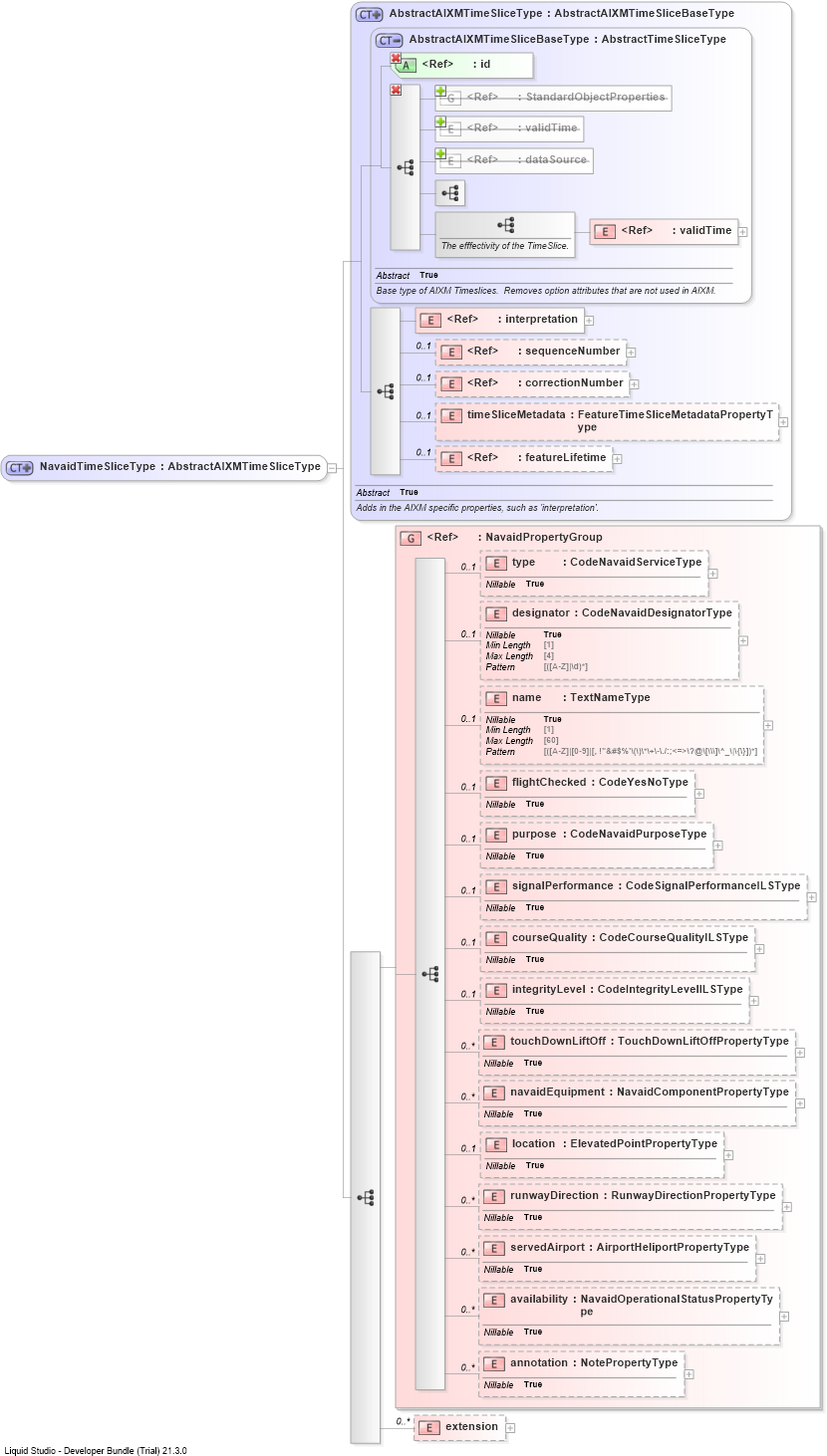
Task: Click the element icon of courseQuality
Action: [x=496, y=938]
